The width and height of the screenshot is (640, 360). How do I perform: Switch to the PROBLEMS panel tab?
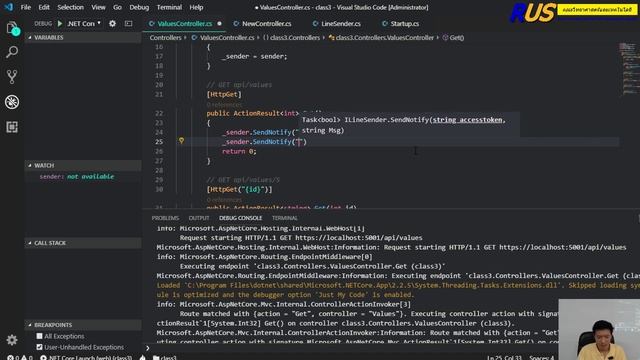(x=165, y=218)
